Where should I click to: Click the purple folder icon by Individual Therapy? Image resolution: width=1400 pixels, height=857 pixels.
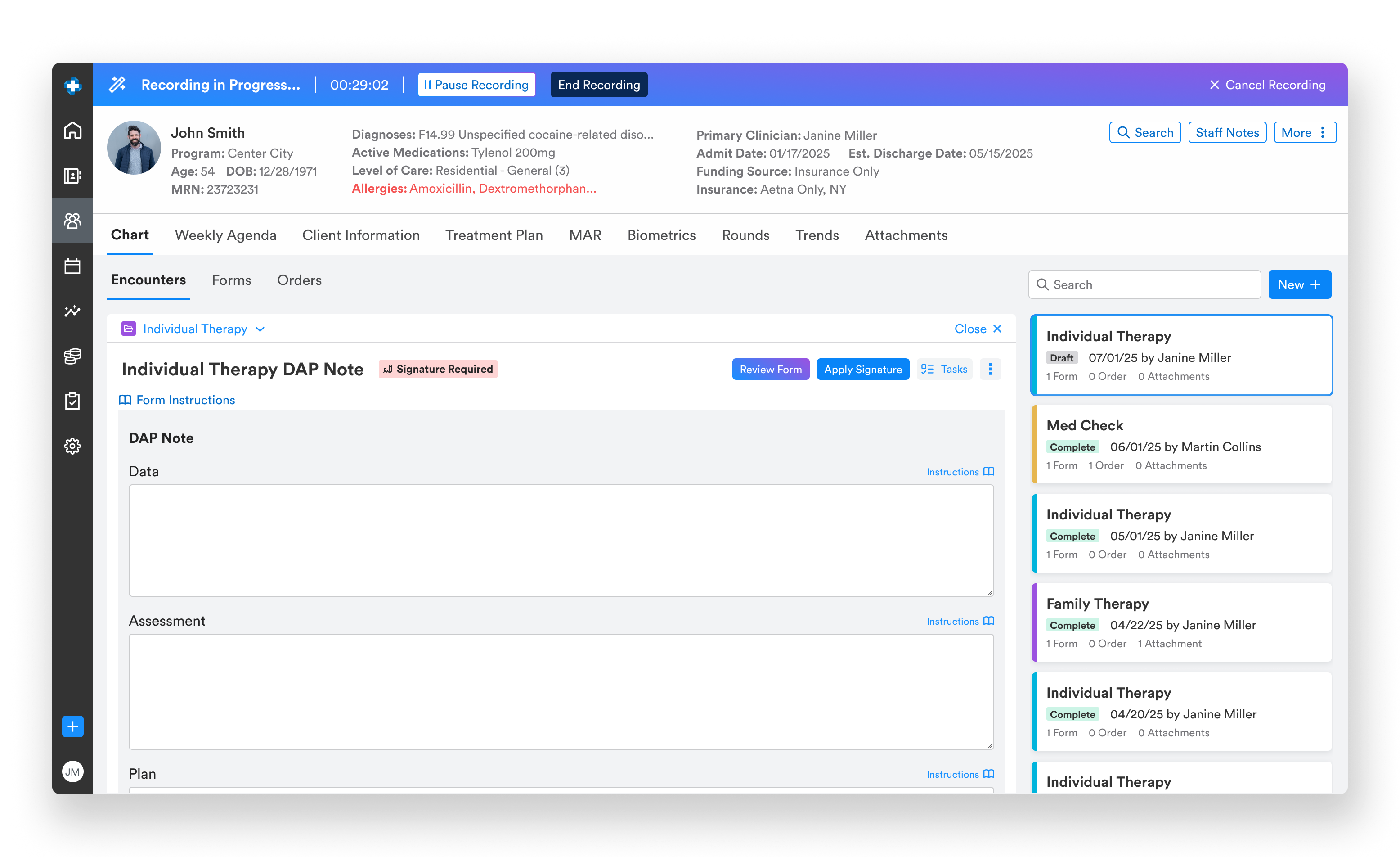(128, 329)
